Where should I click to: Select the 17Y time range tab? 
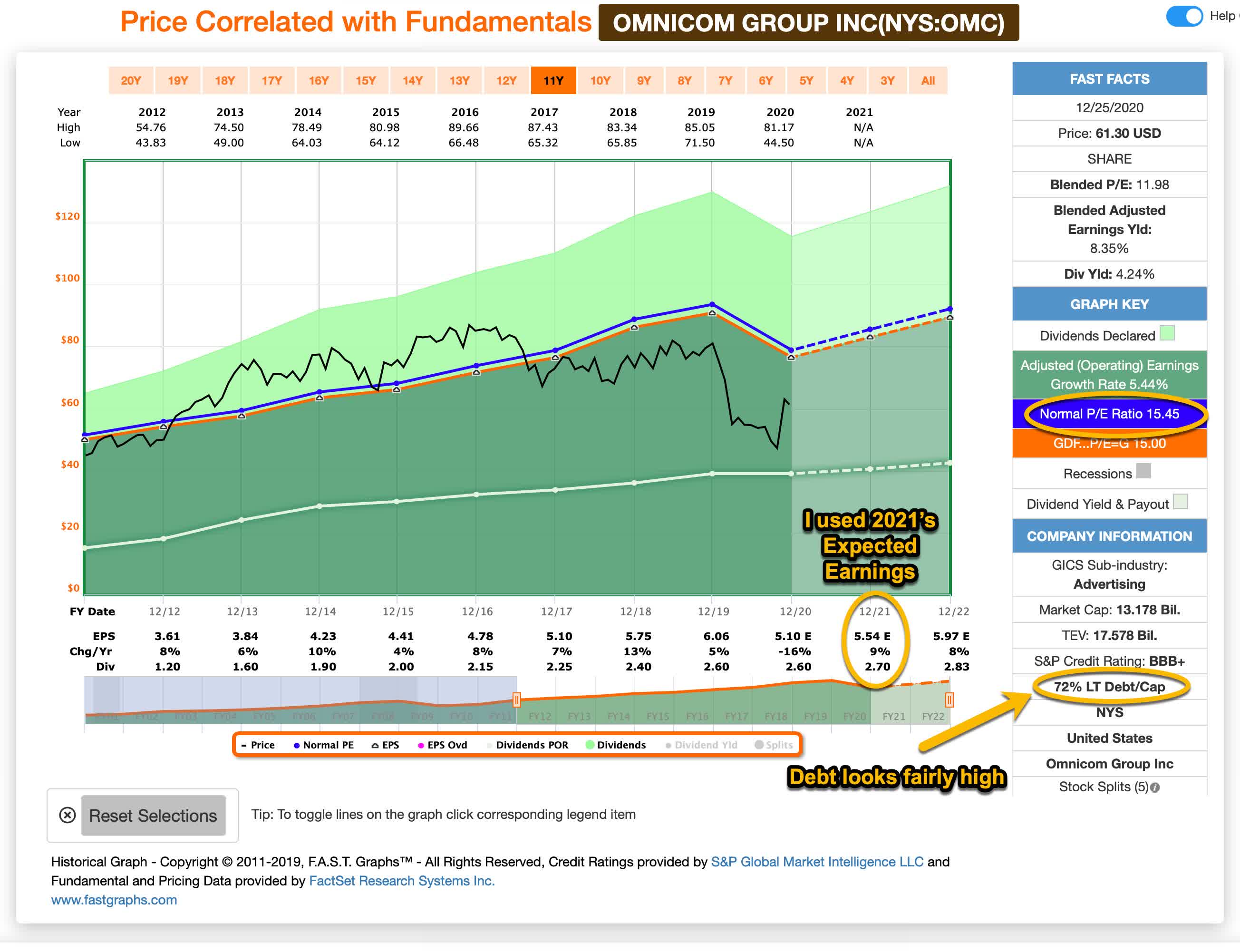tap(272, 80)
